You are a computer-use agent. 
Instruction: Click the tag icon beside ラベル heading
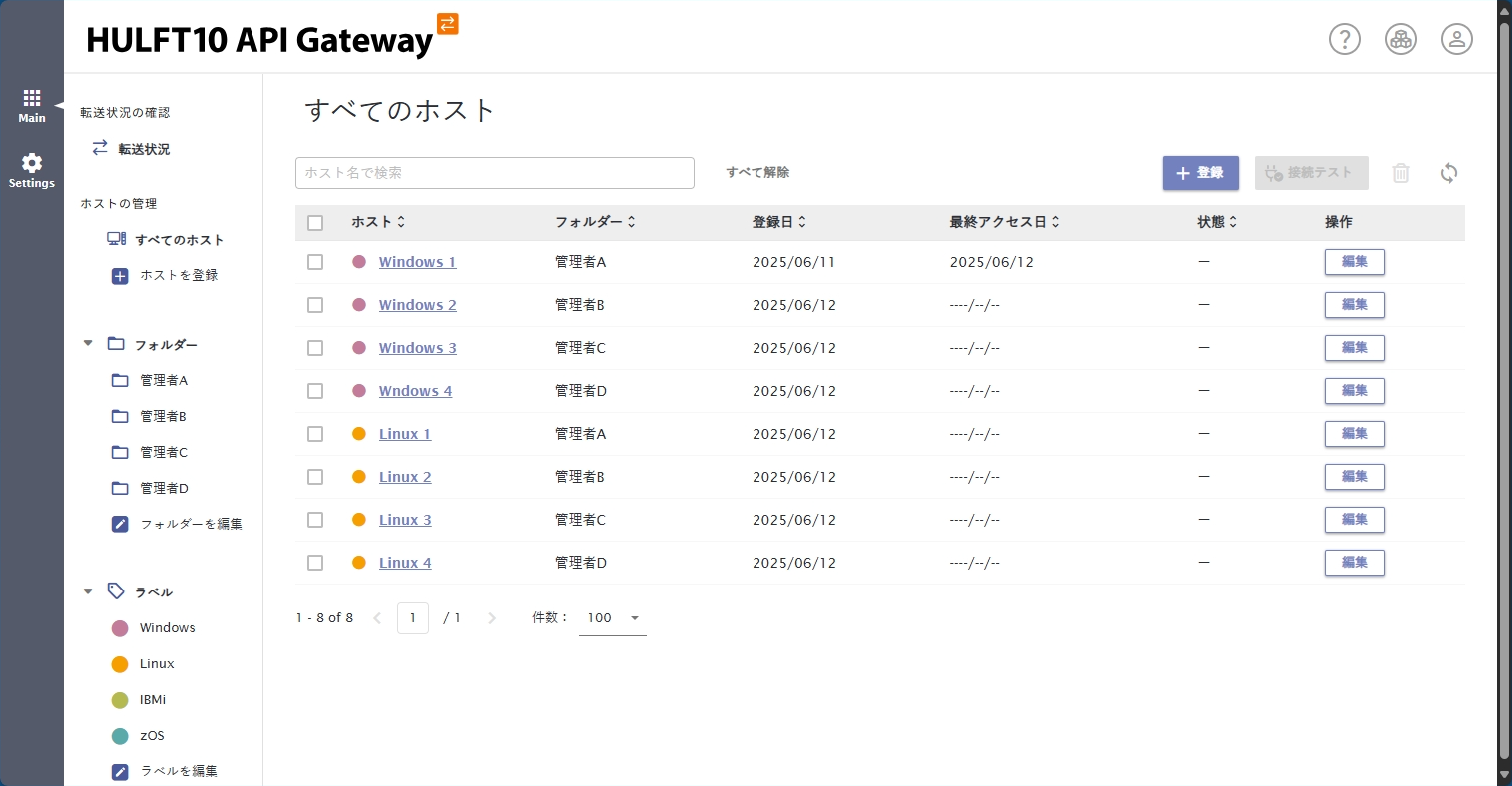116,590
